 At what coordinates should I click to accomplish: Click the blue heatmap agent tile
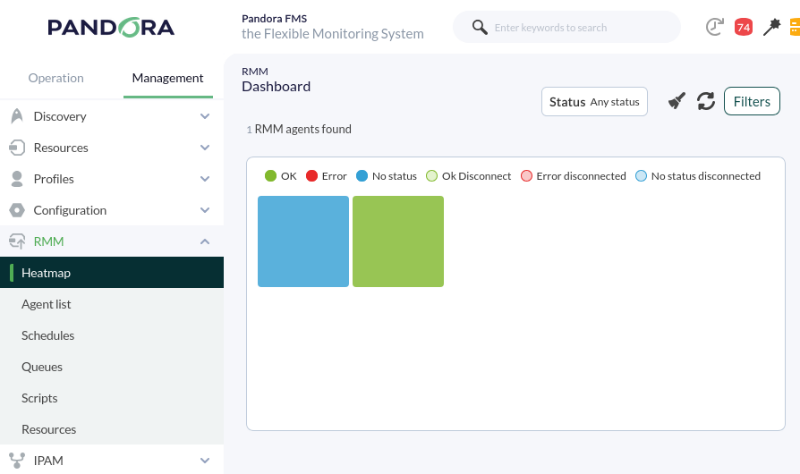[303, 241]
